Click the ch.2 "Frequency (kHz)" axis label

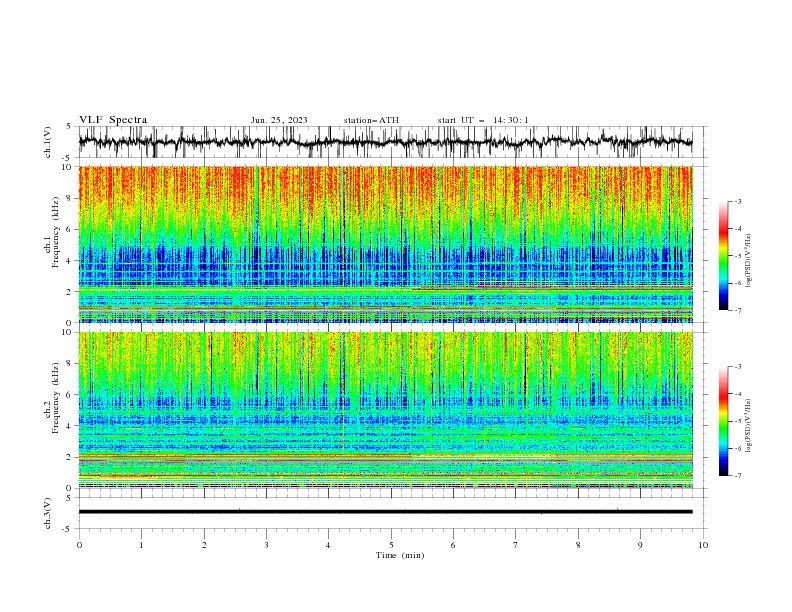[56, 398]
